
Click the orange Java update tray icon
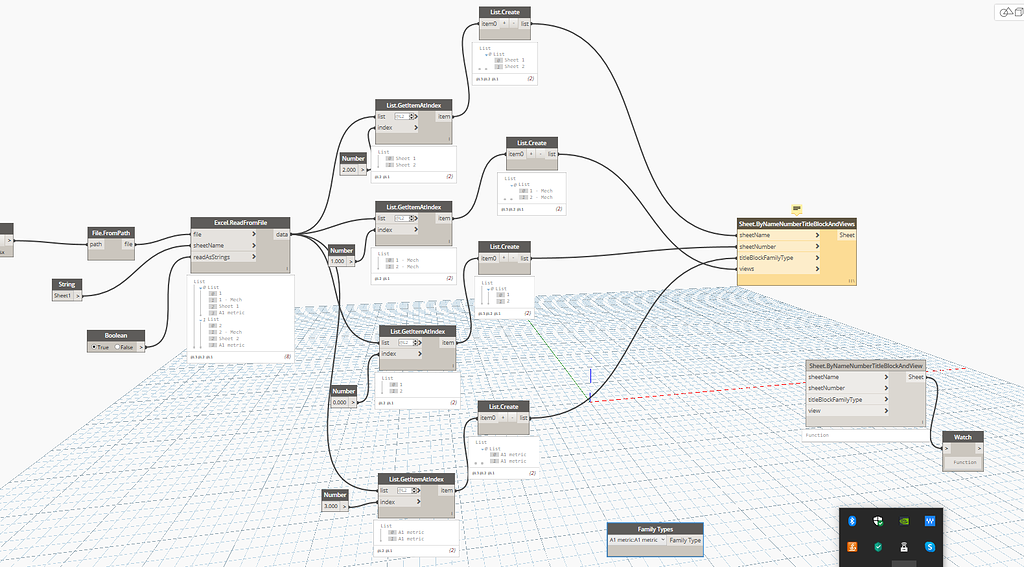pos(852,547)
